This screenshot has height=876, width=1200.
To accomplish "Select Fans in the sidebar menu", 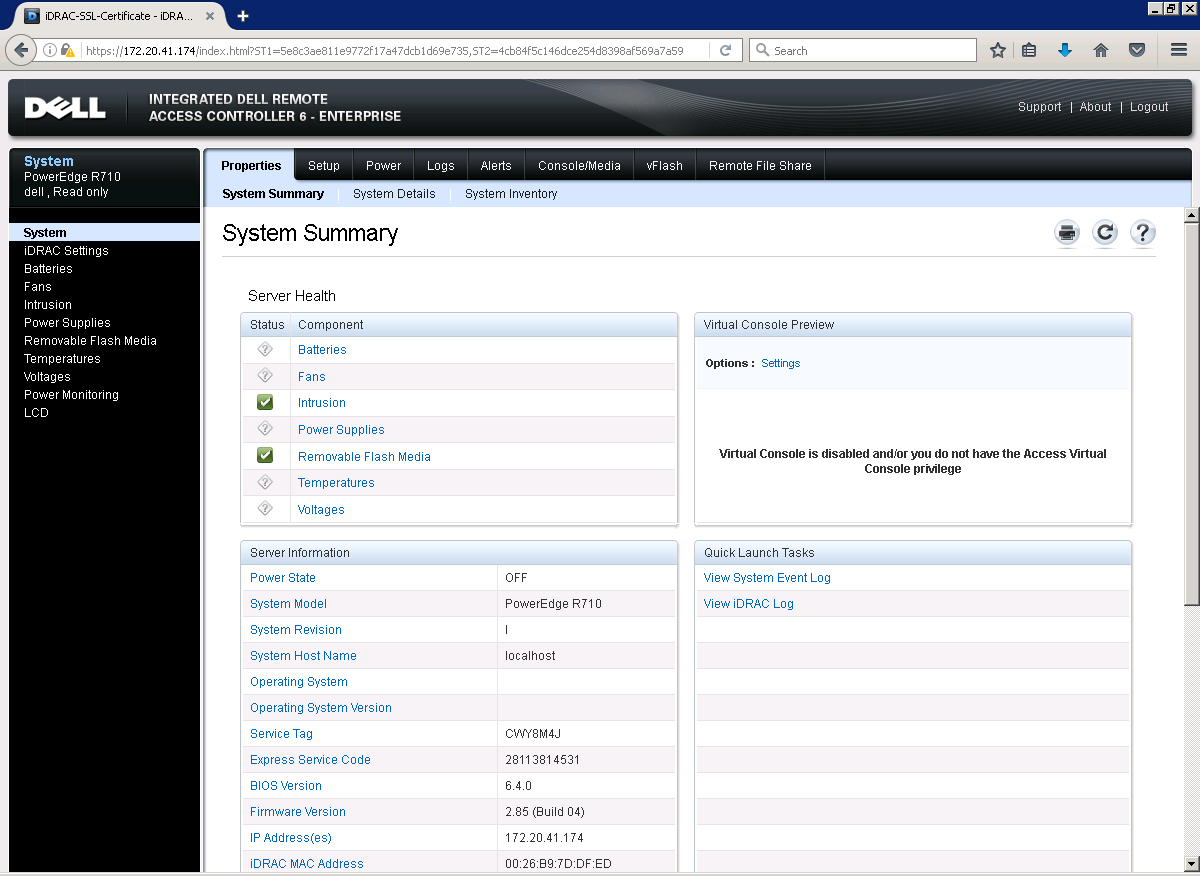I will pyautogui.click(x=37, y=286).
